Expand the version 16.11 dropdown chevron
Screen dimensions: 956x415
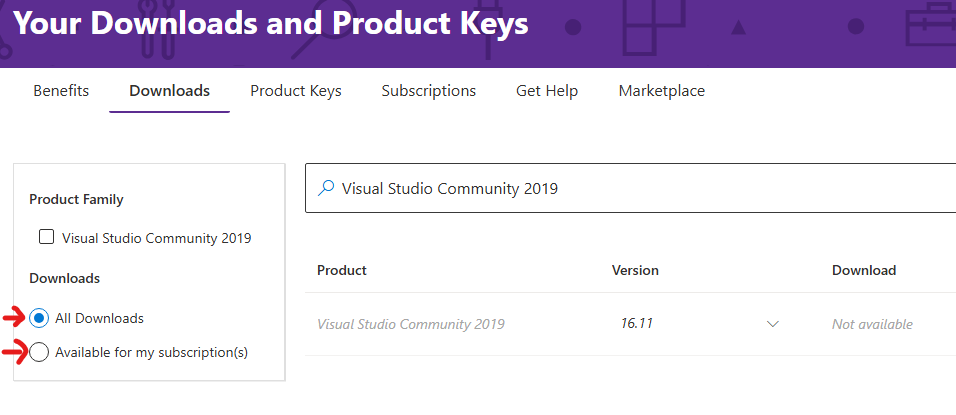[x=772, y=324]
